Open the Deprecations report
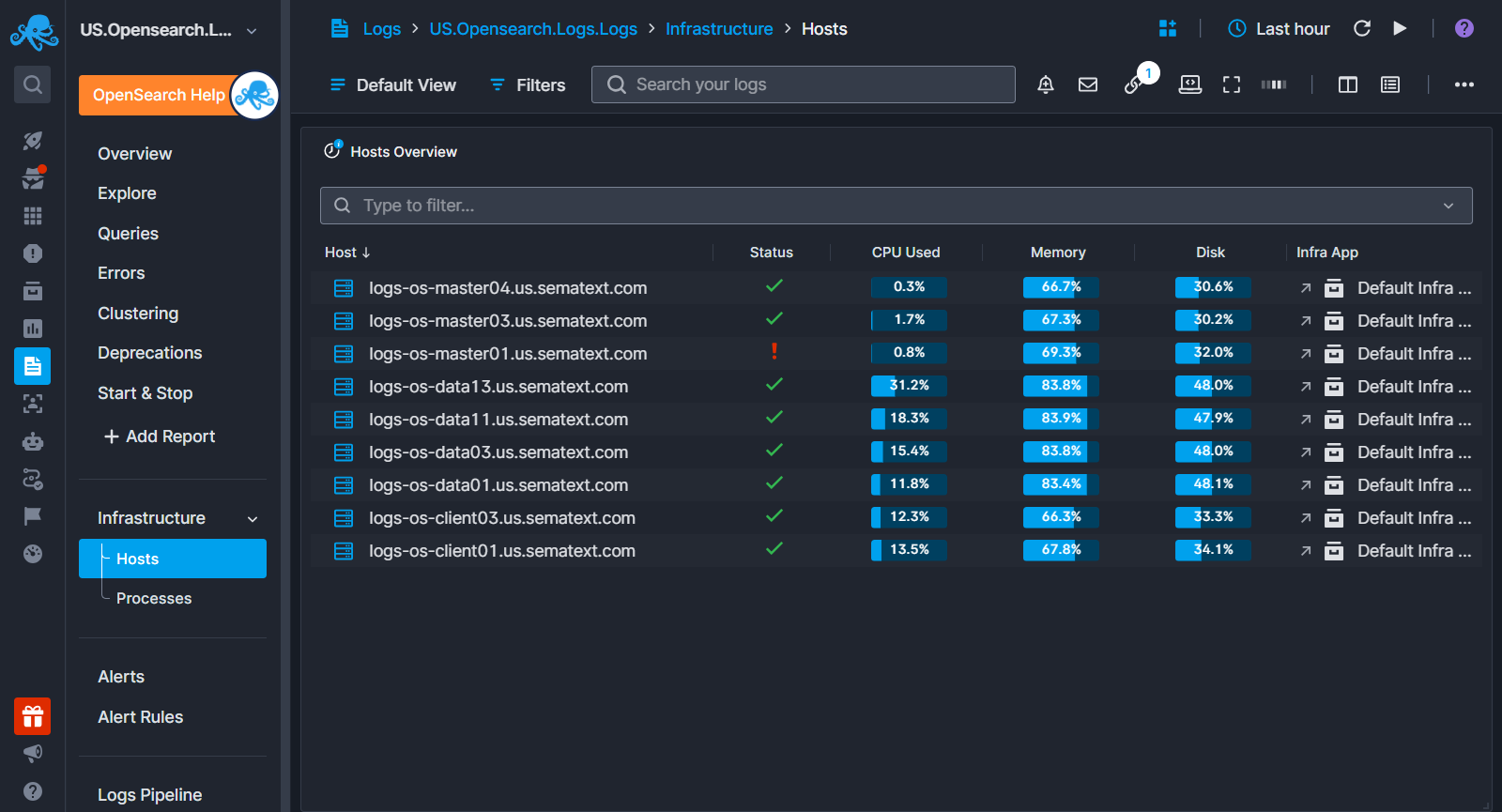The width and height of the screenshot is (1502, 812). 150,353
